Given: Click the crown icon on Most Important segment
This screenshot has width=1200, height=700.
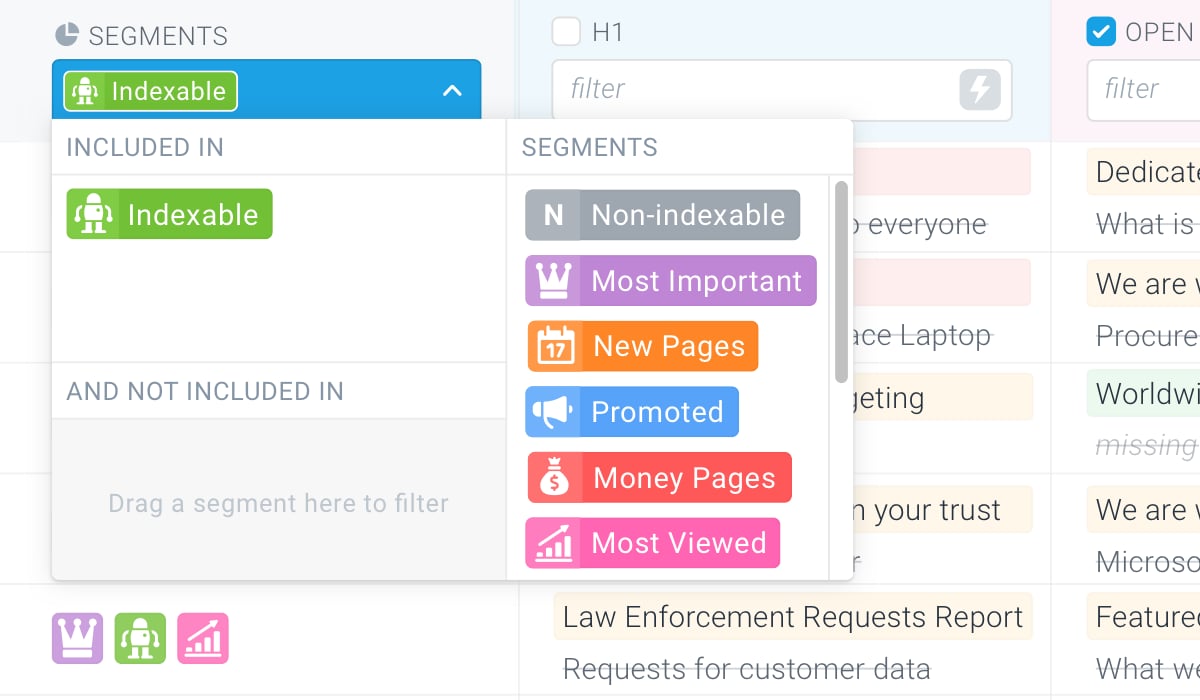Looking at the screenshot, I should tap(553, 281).
